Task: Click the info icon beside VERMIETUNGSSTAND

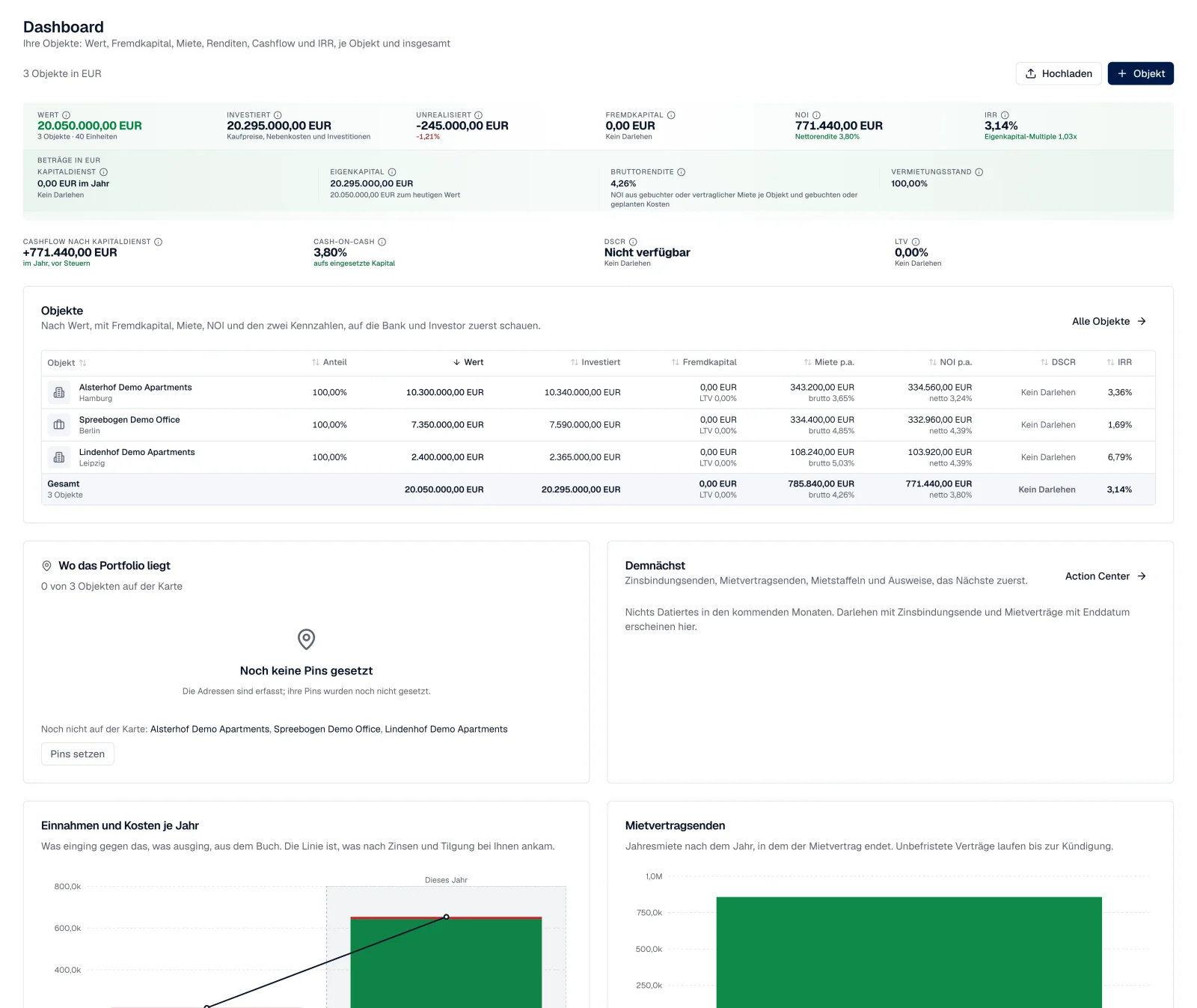Action: pos(979,172)
